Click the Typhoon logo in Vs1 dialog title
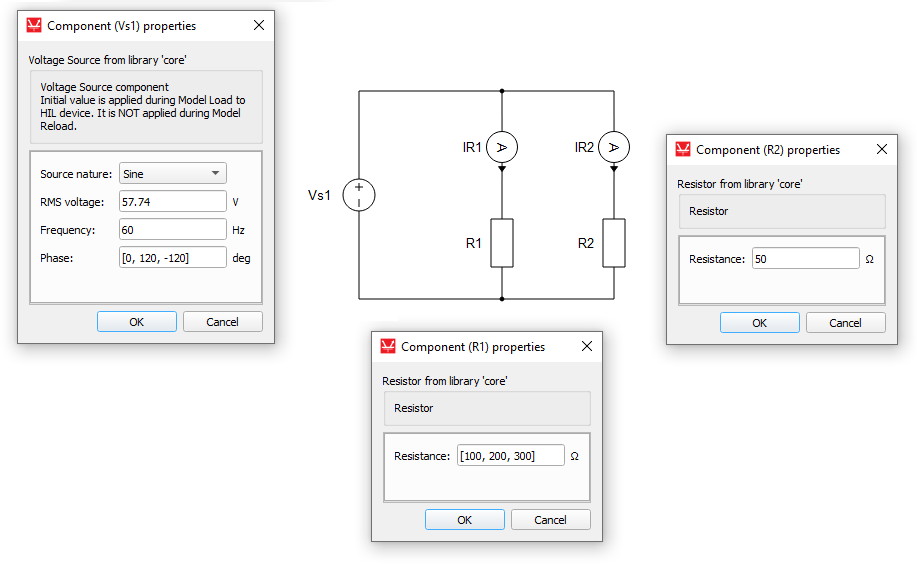The image size is (917, 566). click(x=34, y=26)
